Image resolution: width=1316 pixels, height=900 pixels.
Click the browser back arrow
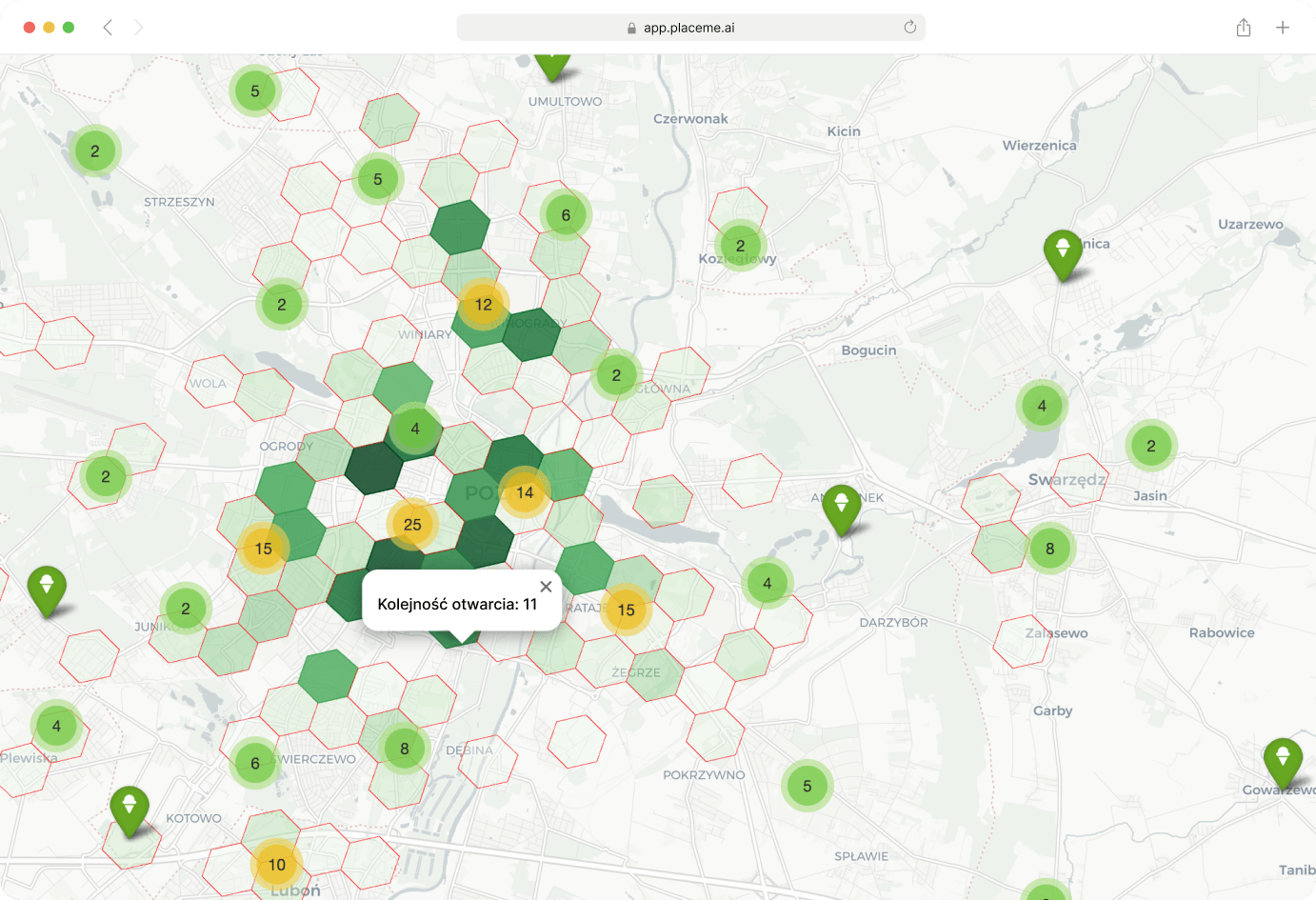[108, 28]
